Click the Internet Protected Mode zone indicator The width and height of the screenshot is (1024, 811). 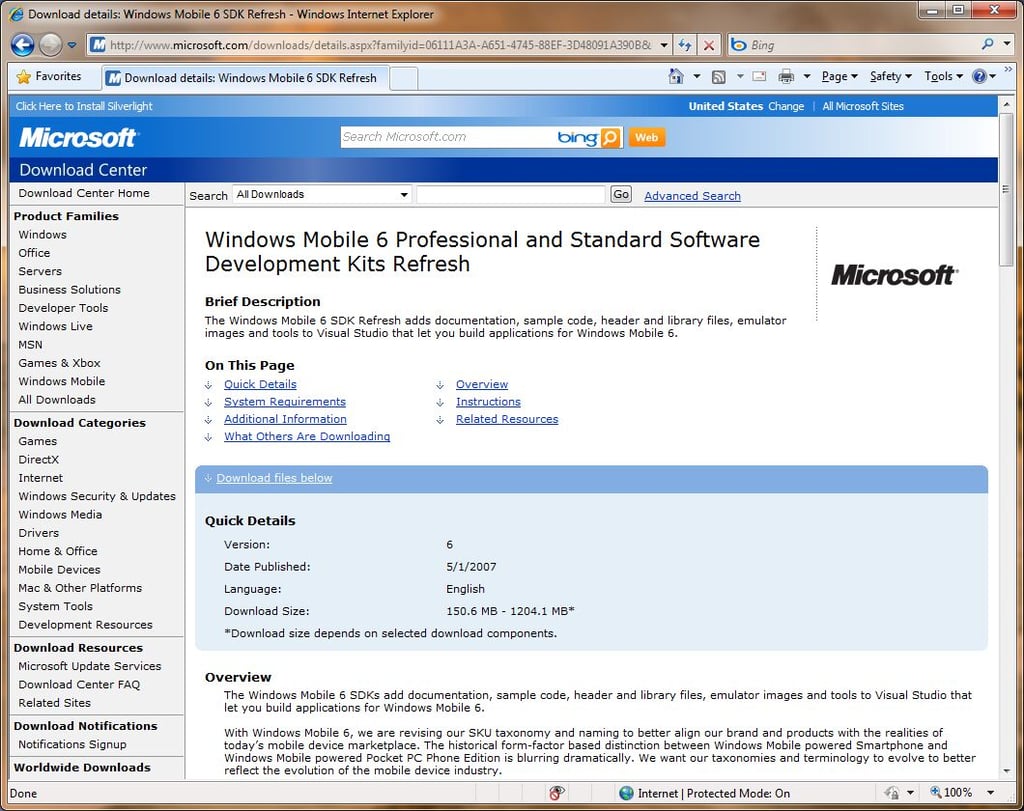click(x=705, y=793)
